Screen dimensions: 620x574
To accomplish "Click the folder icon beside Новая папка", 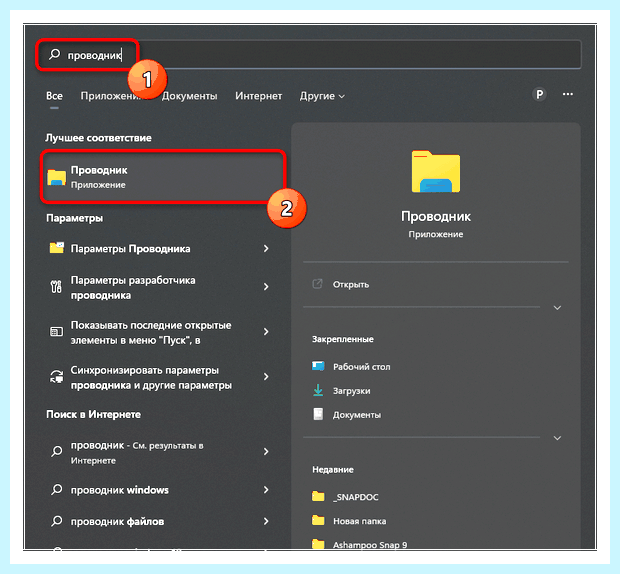I will pyautogui.click(x=318, y=520).
